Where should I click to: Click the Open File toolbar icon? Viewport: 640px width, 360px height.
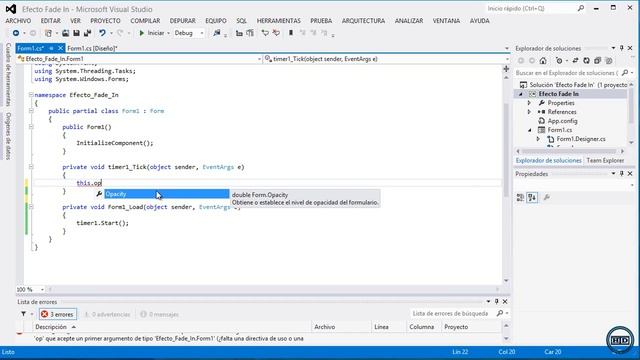[x=65, y=33]
